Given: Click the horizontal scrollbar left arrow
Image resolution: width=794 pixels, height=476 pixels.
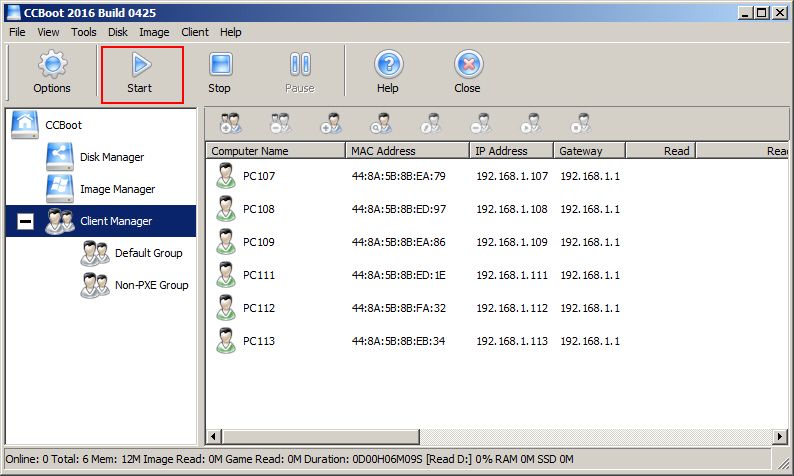Looking at the screenshot, I should [x=213, y=436].
